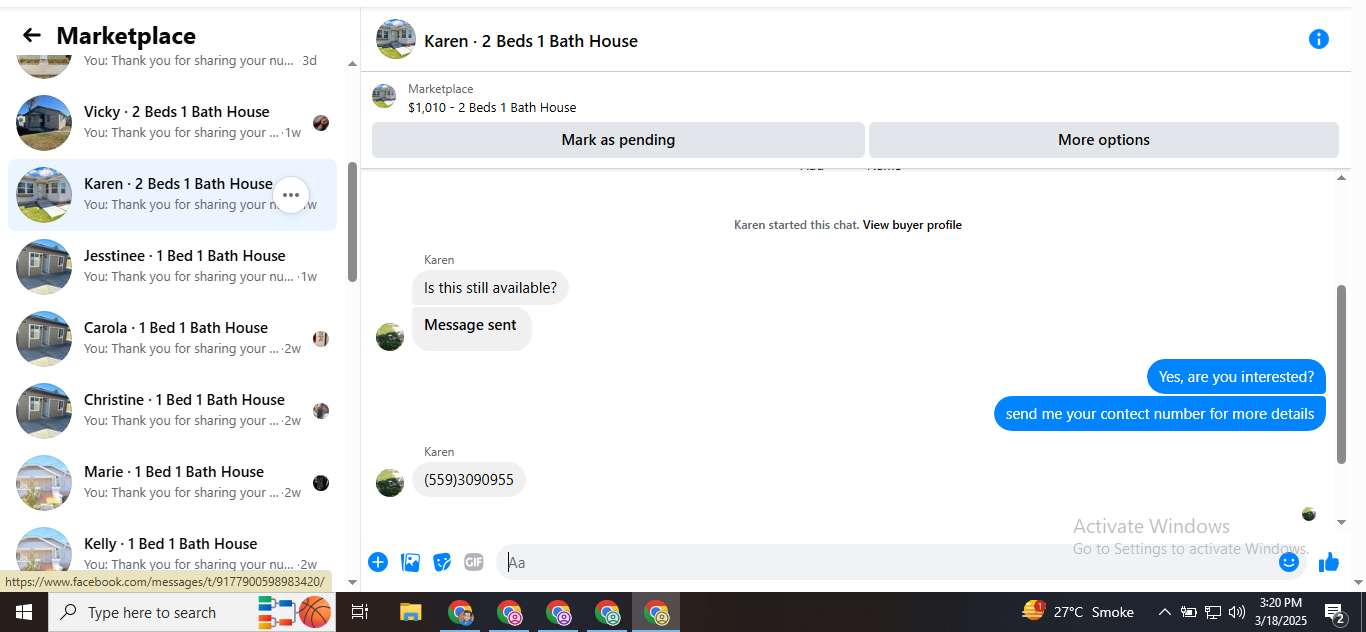This screenshot has height=632, width=1366.
Task: Click Vicky's seen avatar in chat list
Action: point(321,123)
